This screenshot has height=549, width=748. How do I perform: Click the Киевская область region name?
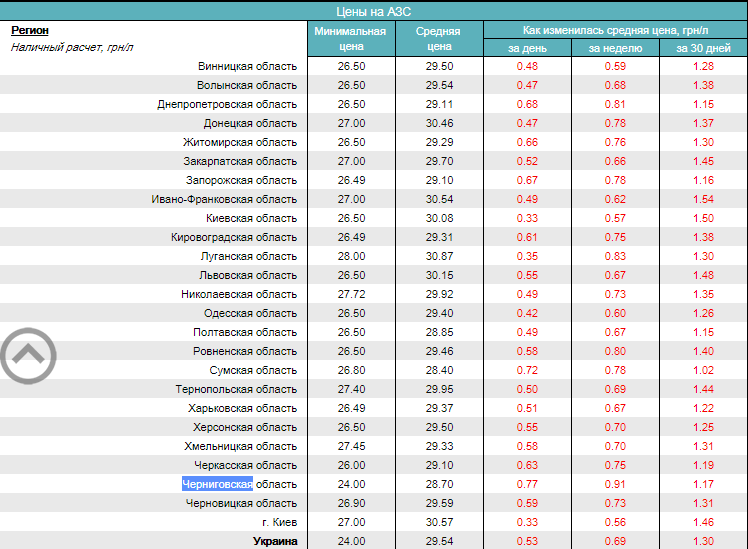pyautogui.click(x=251, y=218)
